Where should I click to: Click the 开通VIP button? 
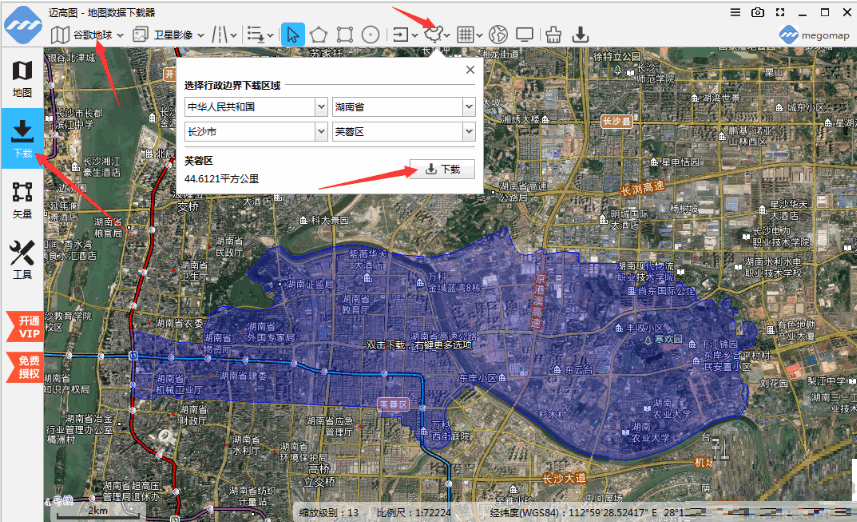click(22, 327)
